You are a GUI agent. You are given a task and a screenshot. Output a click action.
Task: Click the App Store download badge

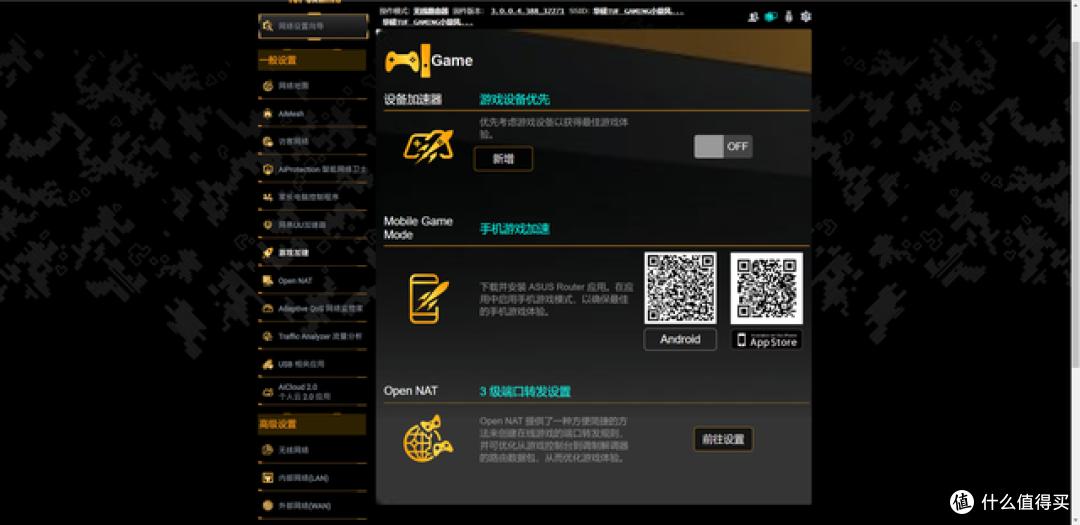pos(767,340)
